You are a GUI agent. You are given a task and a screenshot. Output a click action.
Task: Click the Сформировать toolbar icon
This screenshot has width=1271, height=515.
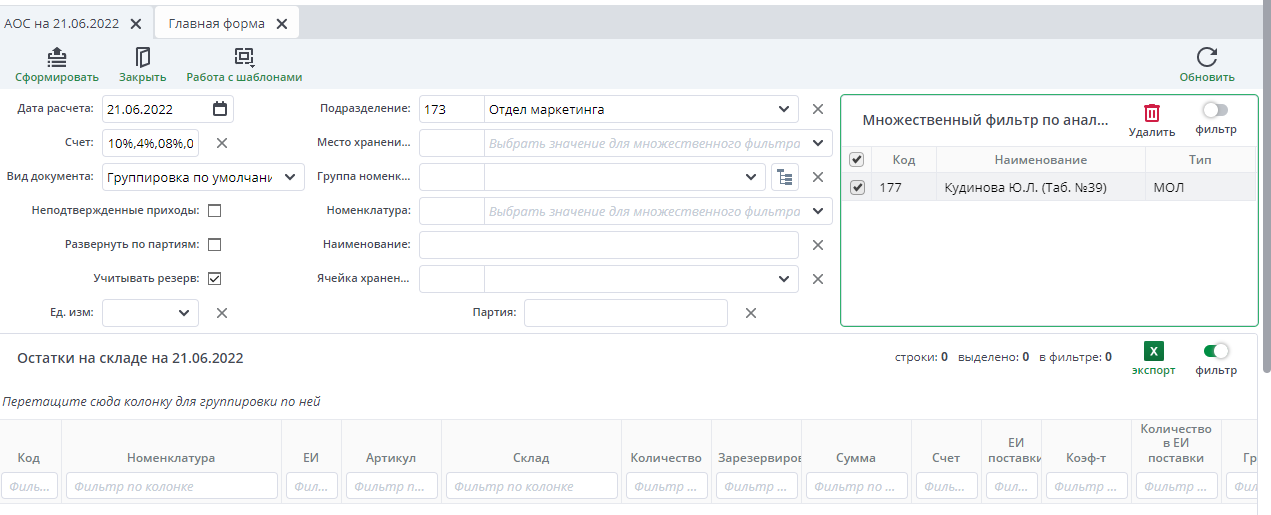coord(57,57)
